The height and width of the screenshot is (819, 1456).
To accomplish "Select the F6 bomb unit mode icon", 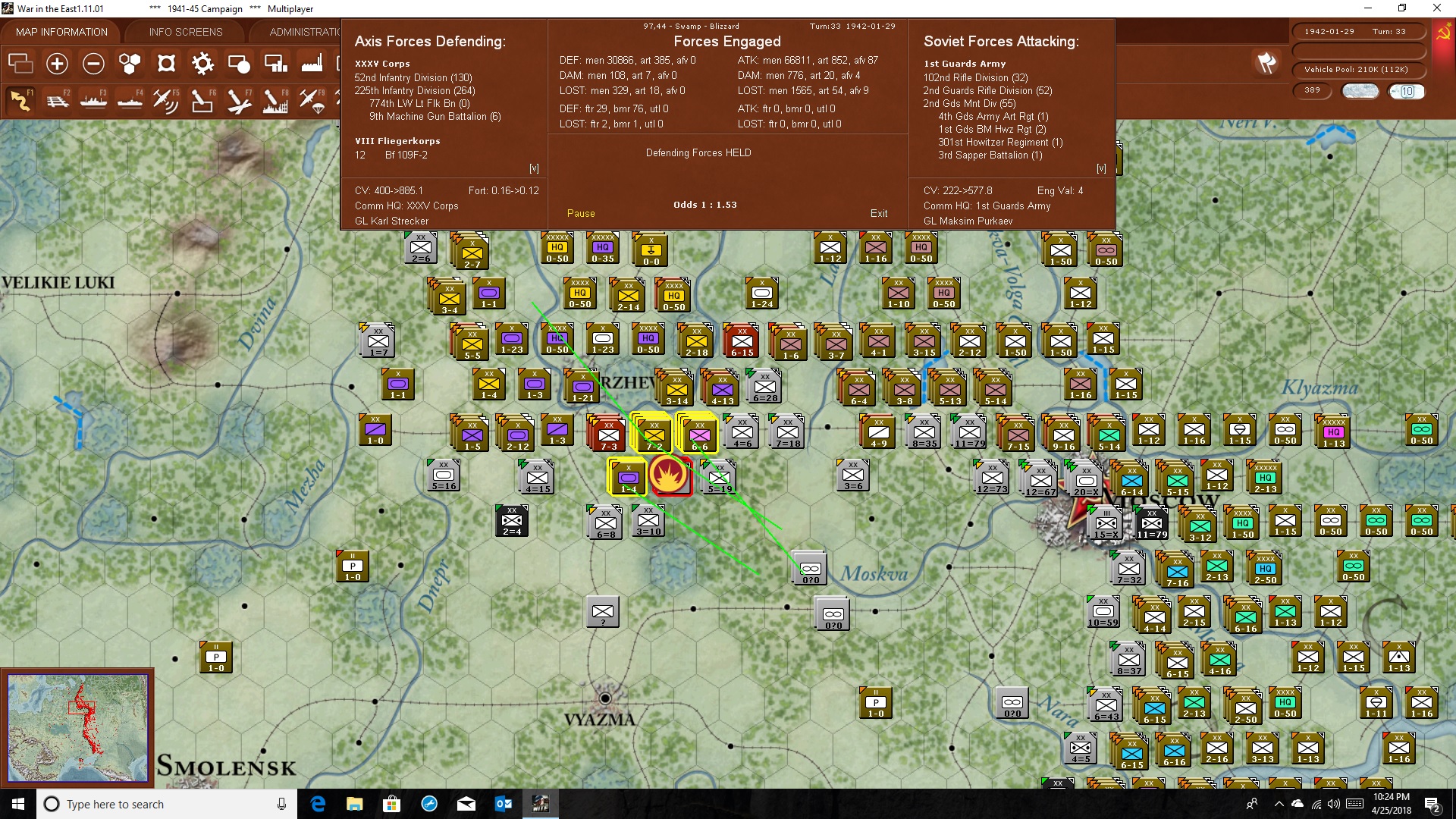I will pos(202,100).
